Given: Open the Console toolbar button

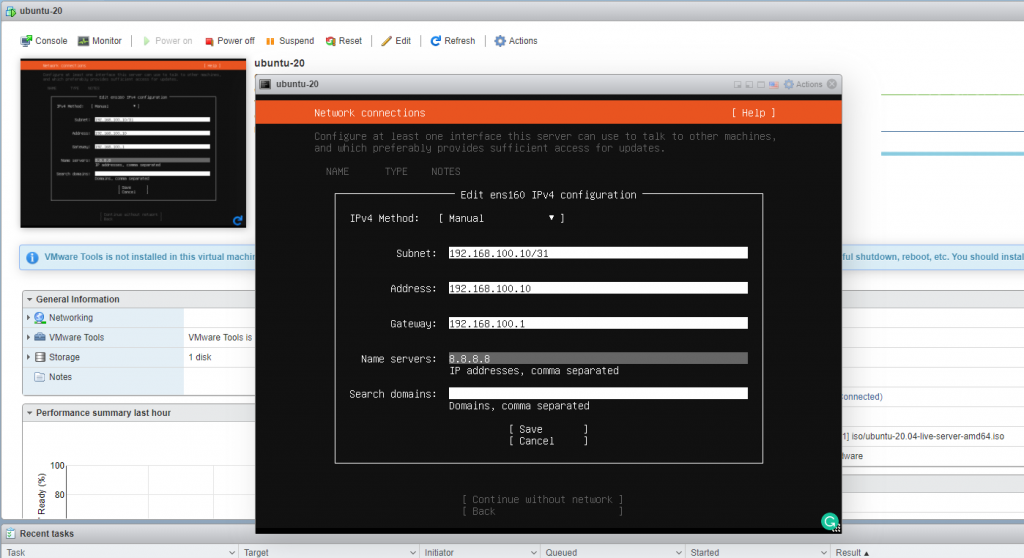Looking at the screenshot, I should 44,41.
